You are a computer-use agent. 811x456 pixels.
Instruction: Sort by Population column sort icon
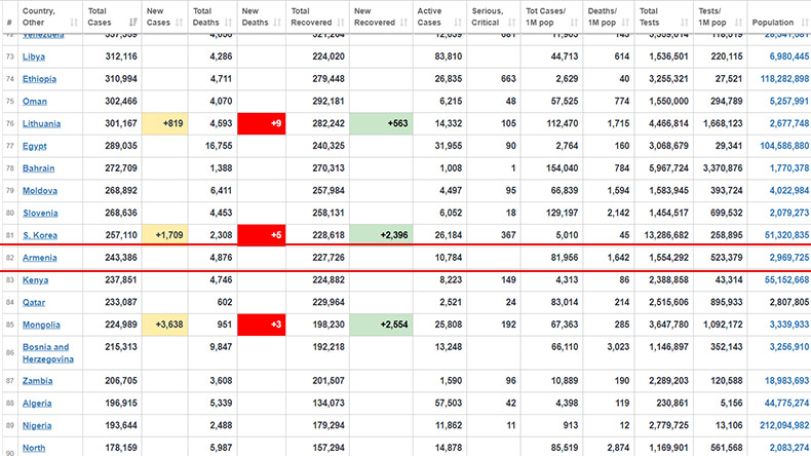coord(804,22)
